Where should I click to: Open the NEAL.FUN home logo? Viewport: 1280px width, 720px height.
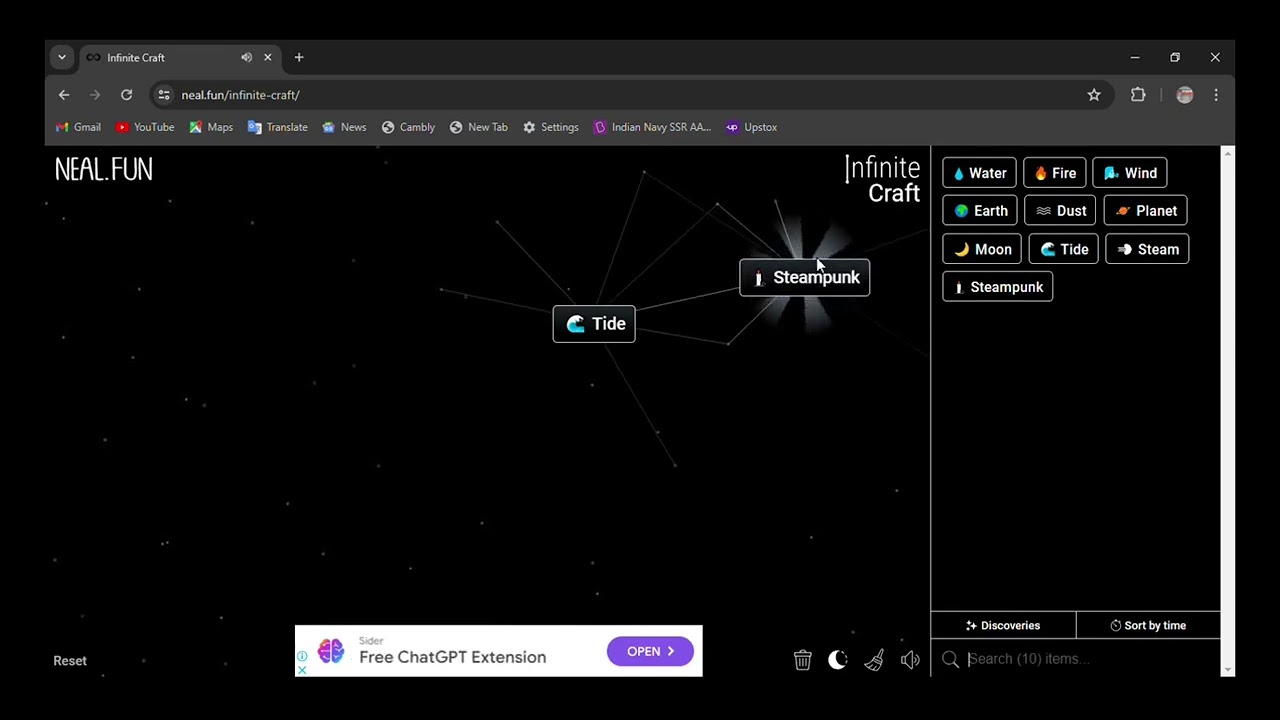(x=104, y=170)
